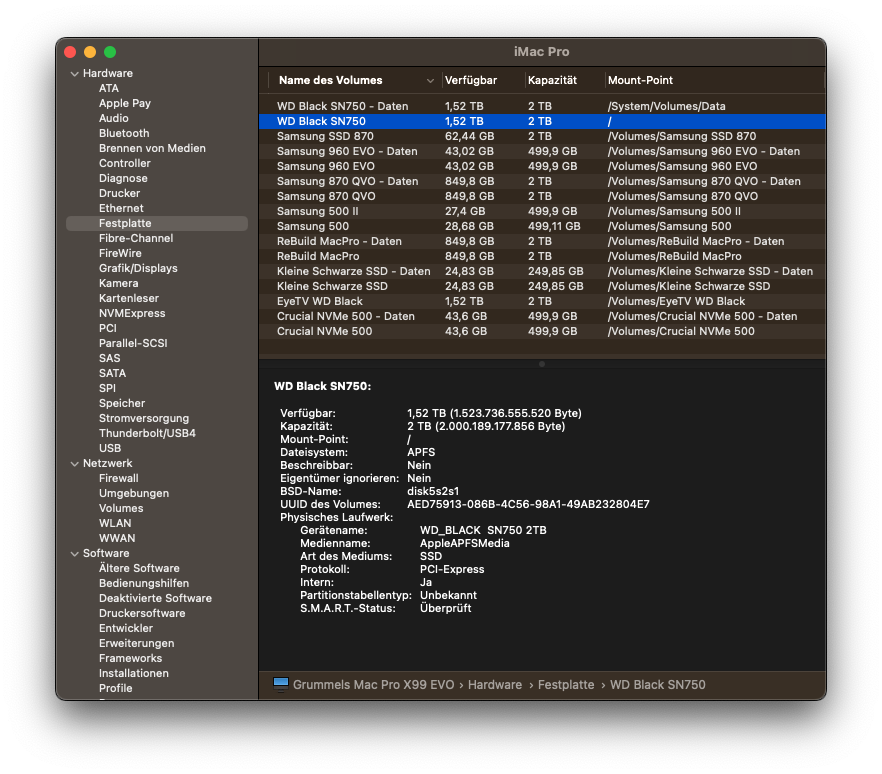Click the yellow minimize window button

90,52
